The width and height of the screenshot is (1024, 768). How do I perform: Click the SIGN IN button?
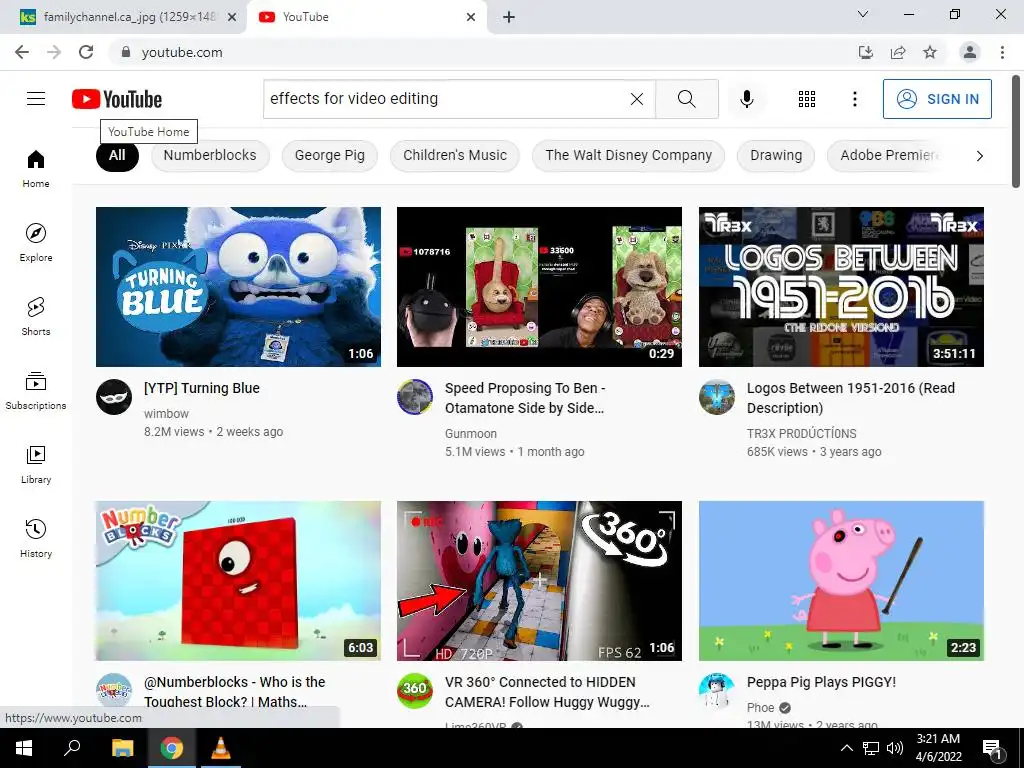coord(937,99)
